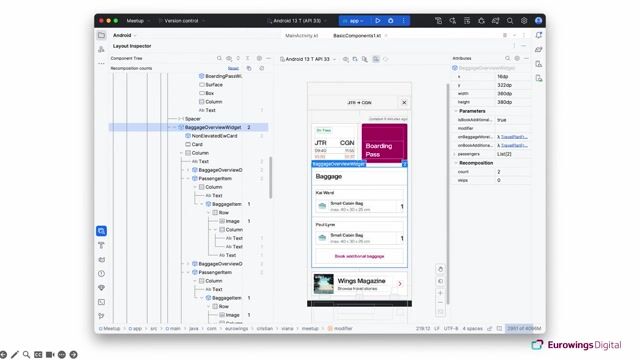640x360 pixels.
Task: Zoom in the layout preview
Action: pos(440,293)
